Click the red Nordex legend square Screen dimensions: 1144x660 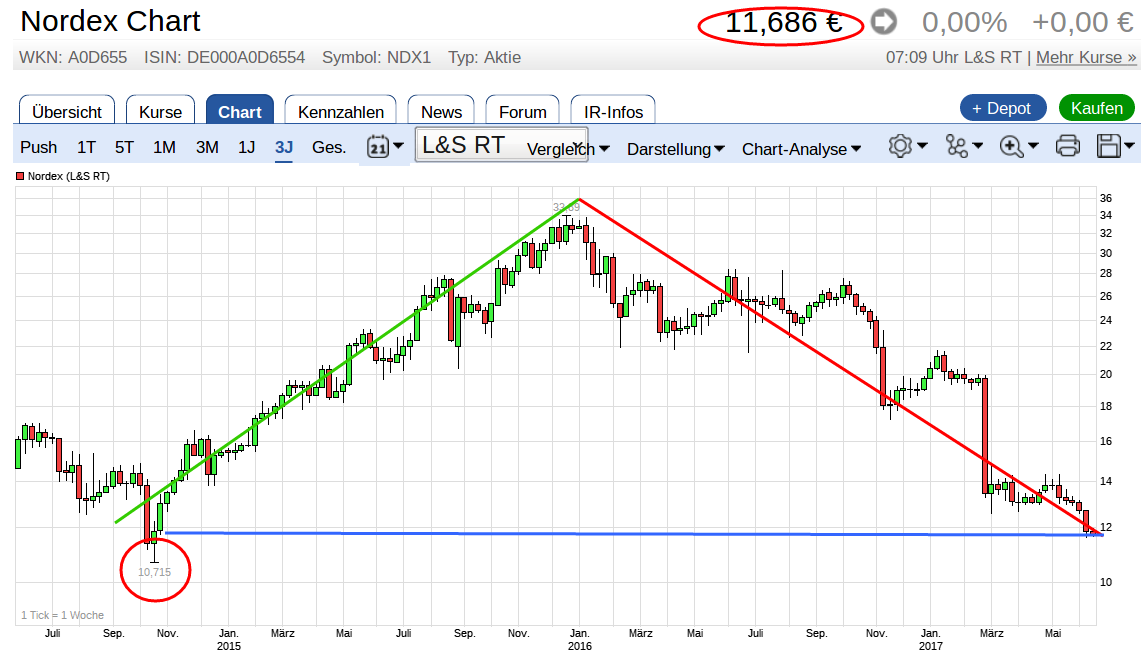click(20, 176)
